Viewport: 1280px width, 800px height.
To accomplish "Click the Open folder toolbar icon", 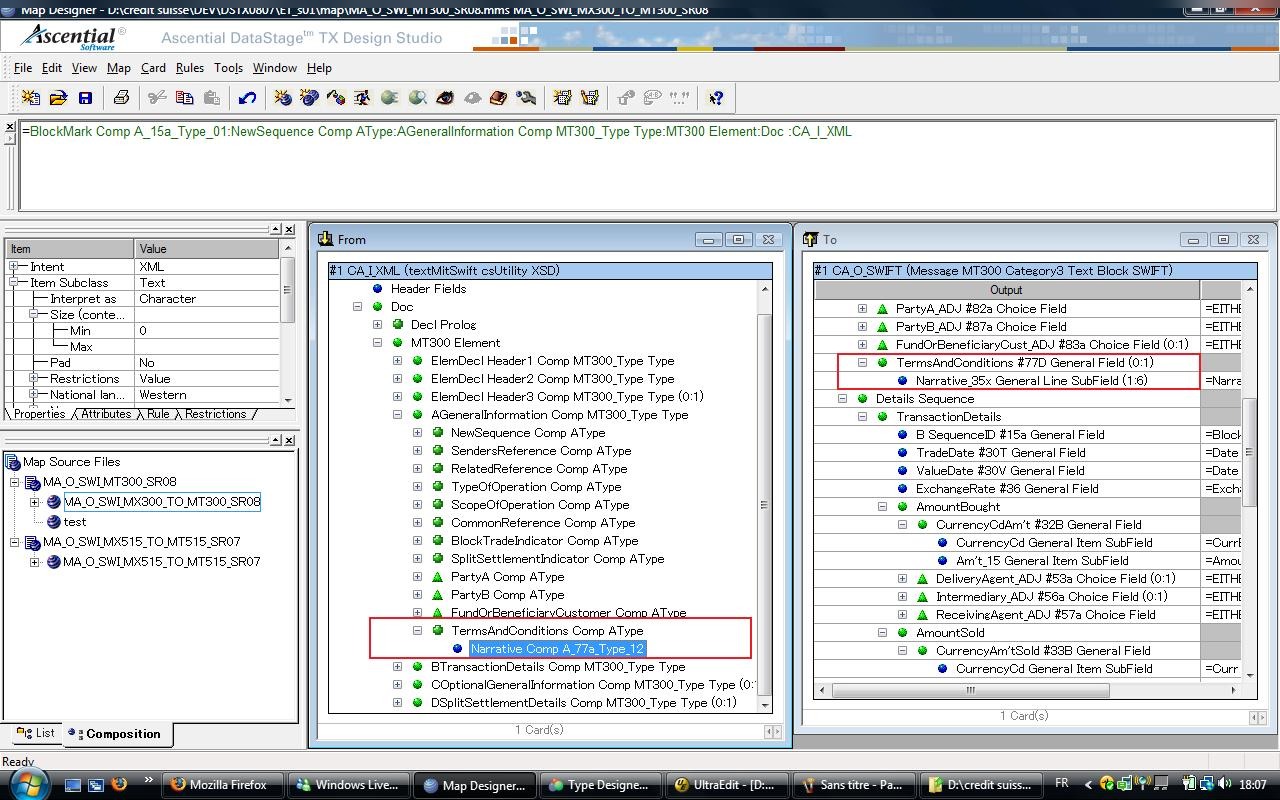I will tap(58, 98).
